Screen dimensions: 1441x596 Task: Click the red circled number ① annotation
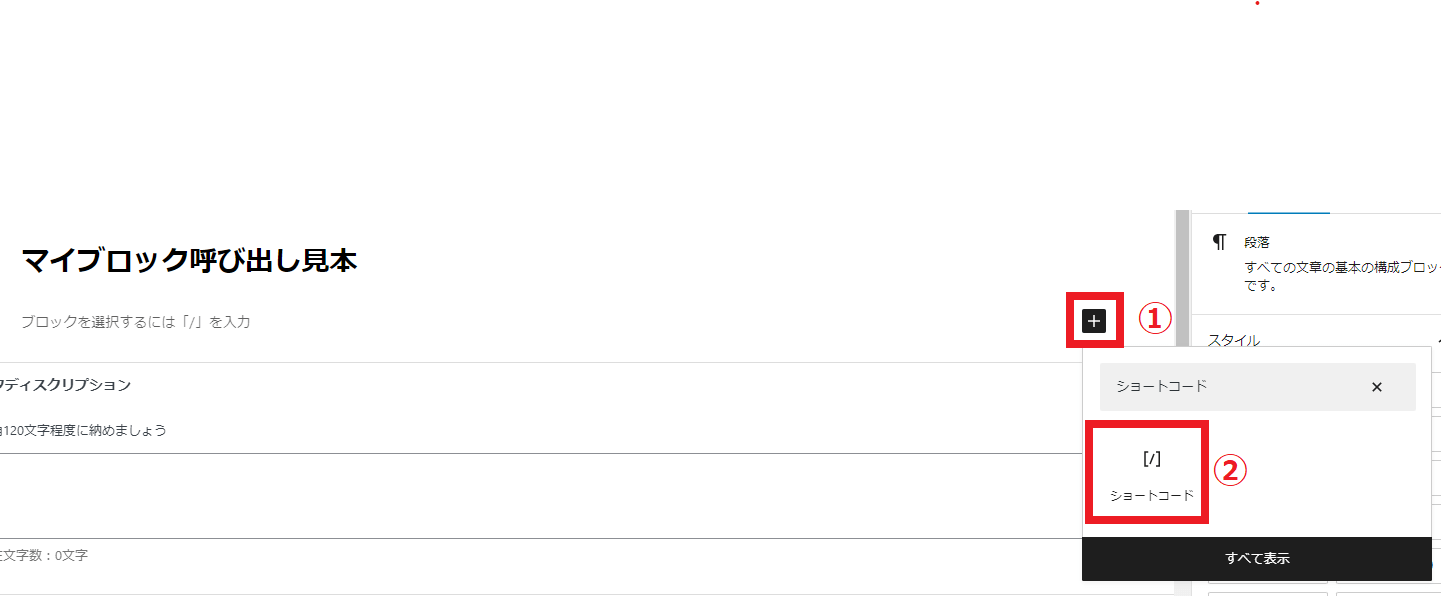(1155, 319)
